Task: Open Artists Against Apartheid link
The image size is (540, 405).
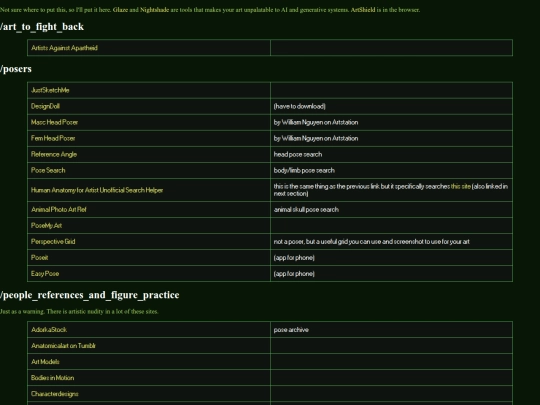Action: click(x=64, y=48)
